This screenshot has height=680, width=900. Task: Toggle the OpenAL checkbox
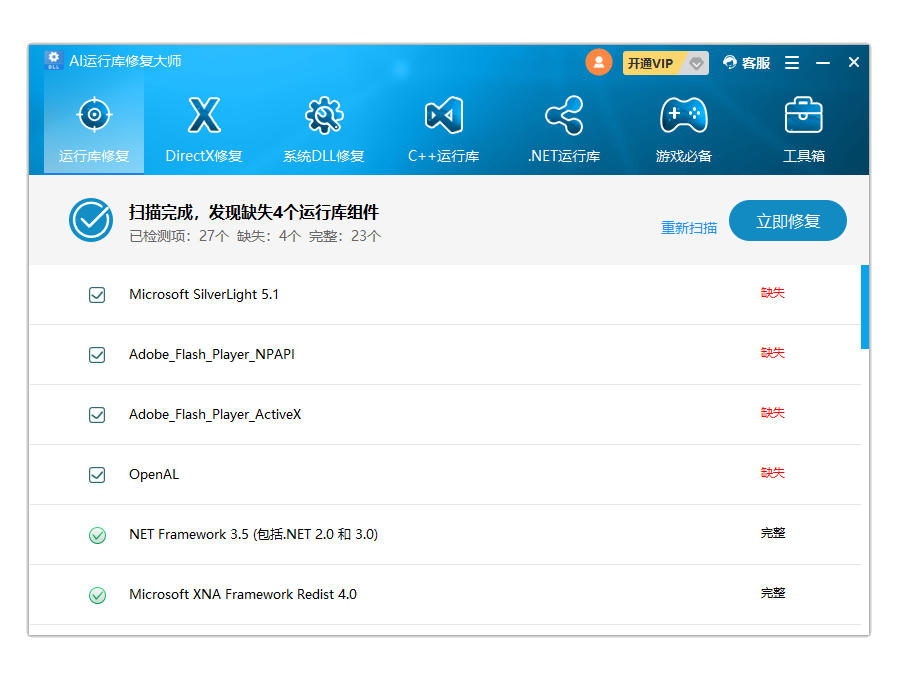click(x=97, y=475)
